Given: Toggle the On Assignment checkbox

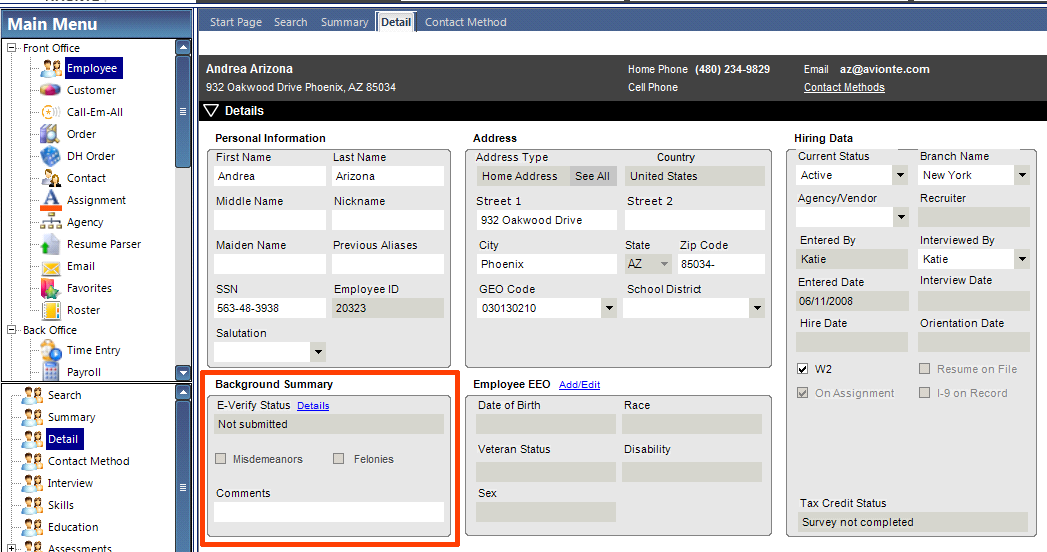Looking at the screenshot, I should [x=803, y=392].
